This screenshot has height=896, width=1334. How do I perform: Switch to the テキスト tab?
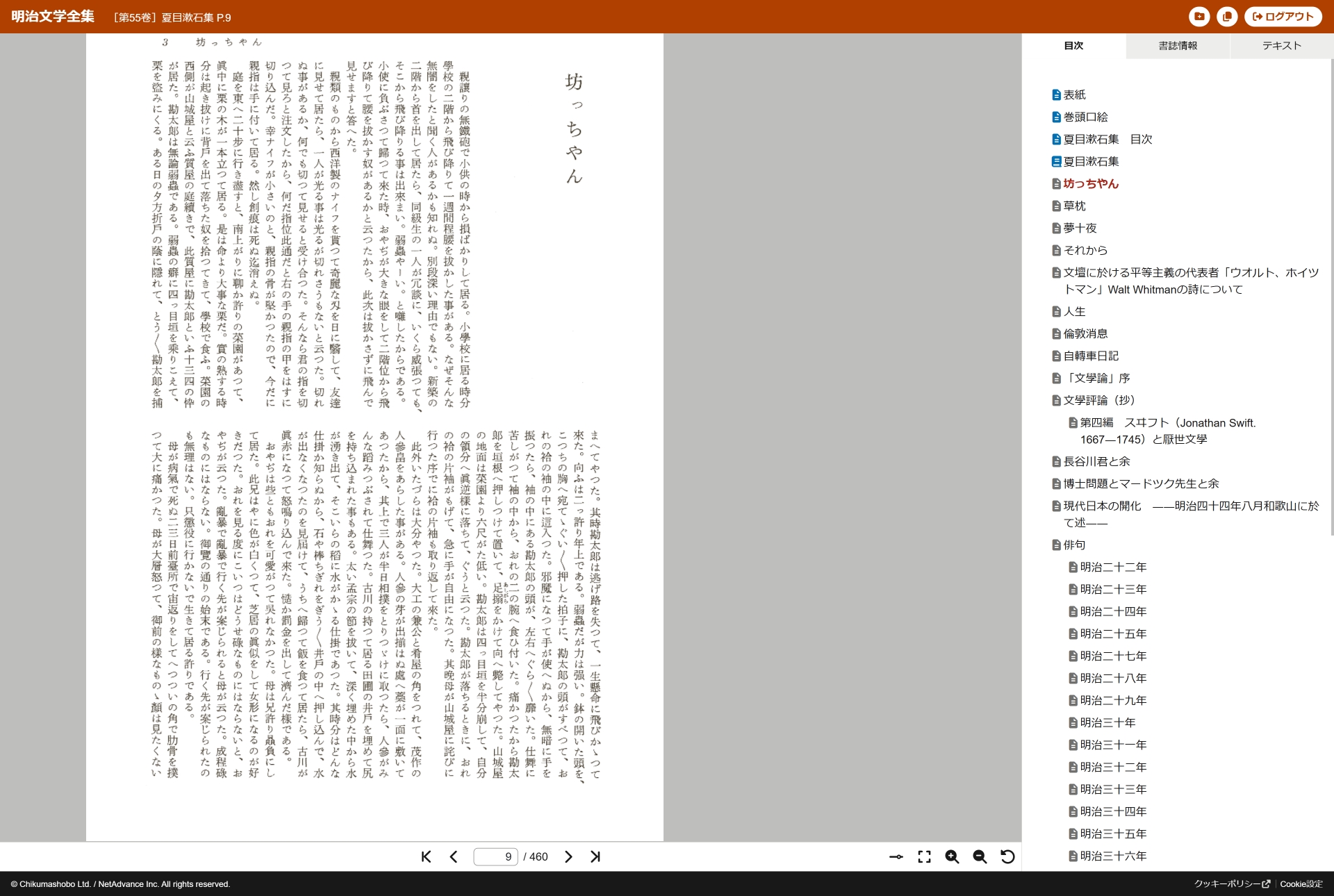pos(1282,46)
